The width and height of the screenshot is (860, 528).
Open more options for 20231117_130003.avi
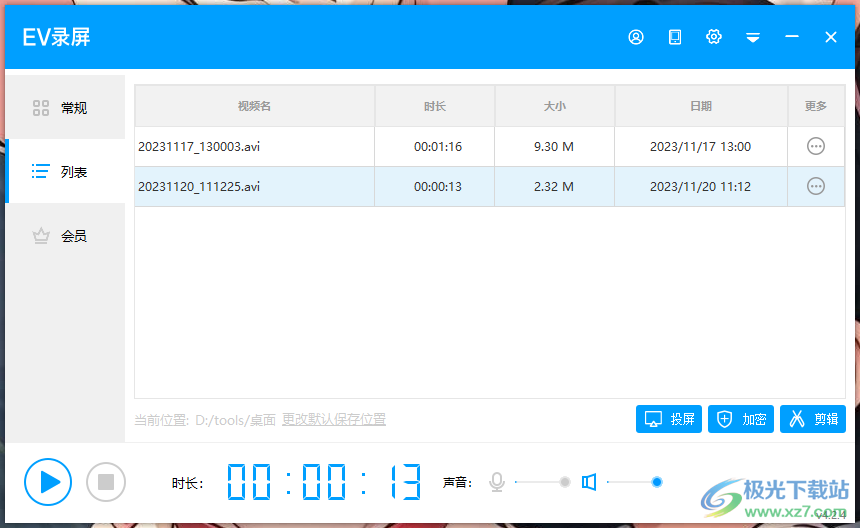tap(816, 146)
